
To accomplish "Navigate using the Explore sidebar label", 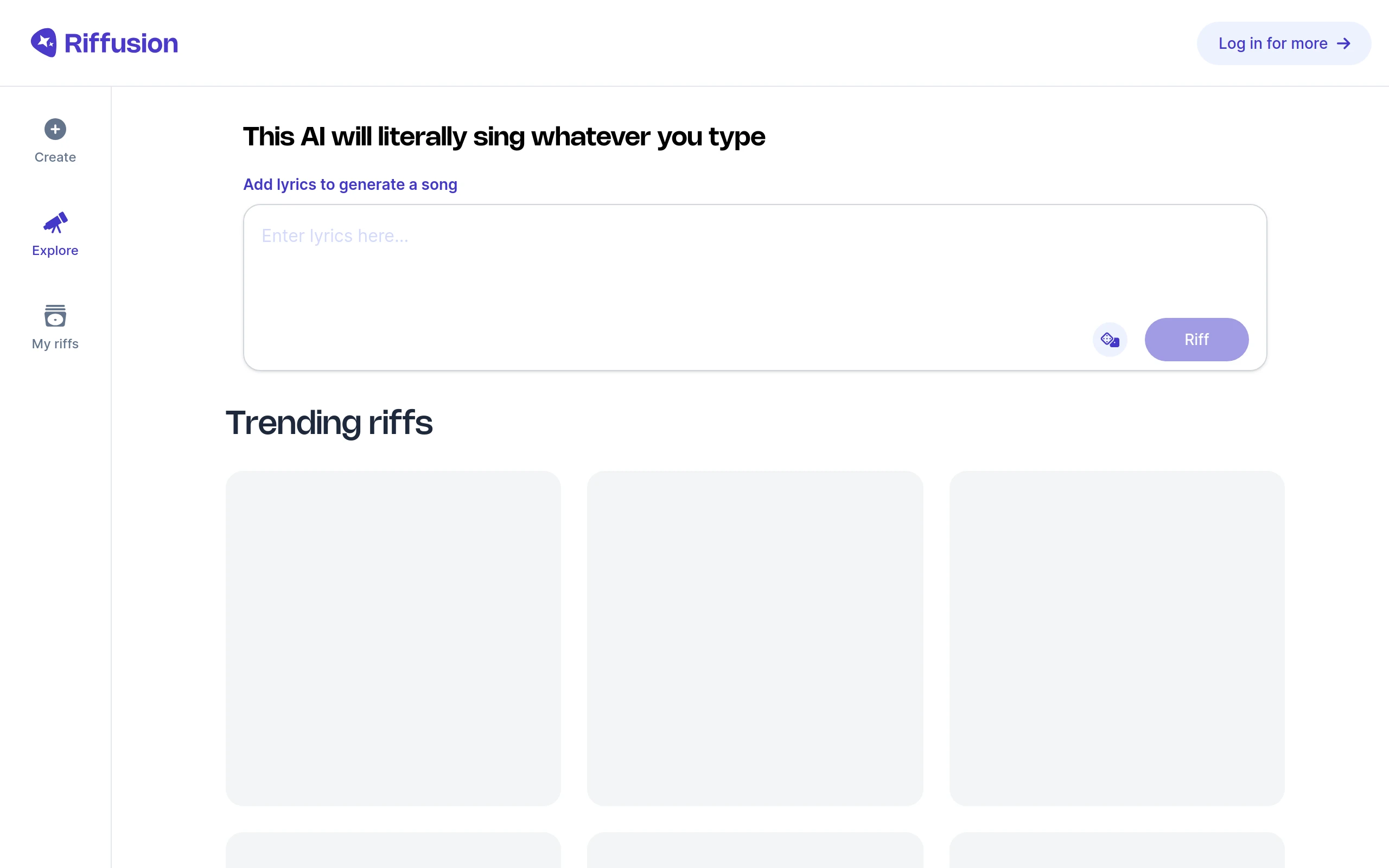I will tap(54, 250).
